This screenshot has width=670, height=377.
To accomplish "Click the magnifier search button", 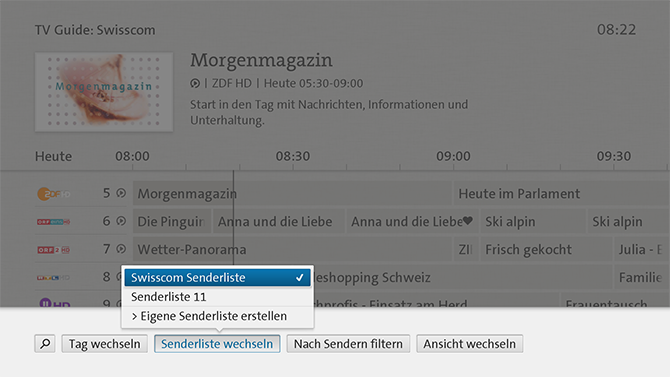I will [45, 344].
